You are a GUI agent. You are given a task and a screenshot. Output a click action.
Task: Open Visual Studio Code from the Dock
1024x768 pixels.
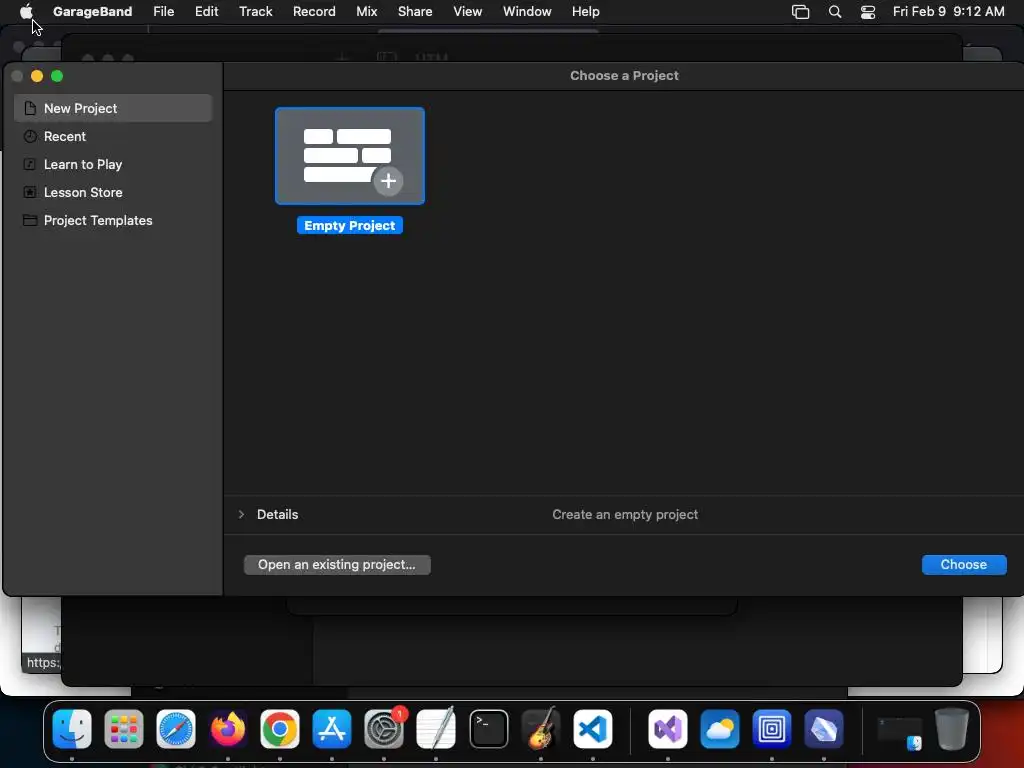[x=592, y=729]
